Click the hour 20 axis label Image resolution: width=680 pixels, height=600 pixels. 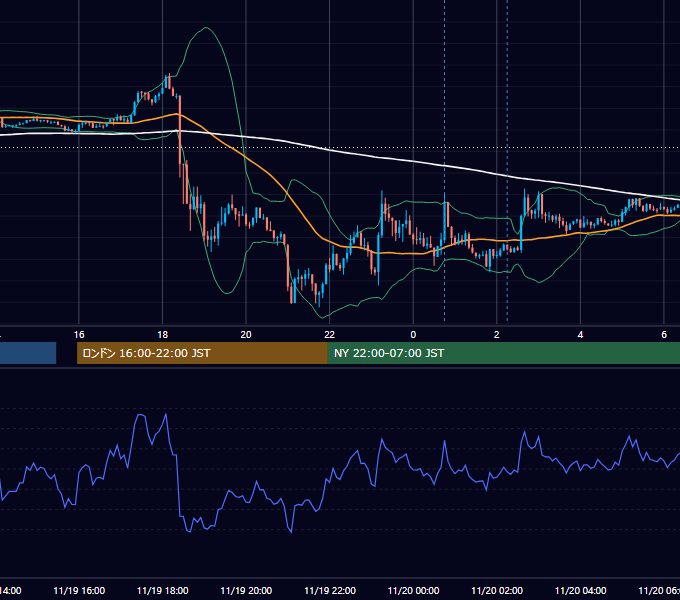(246, 335)
